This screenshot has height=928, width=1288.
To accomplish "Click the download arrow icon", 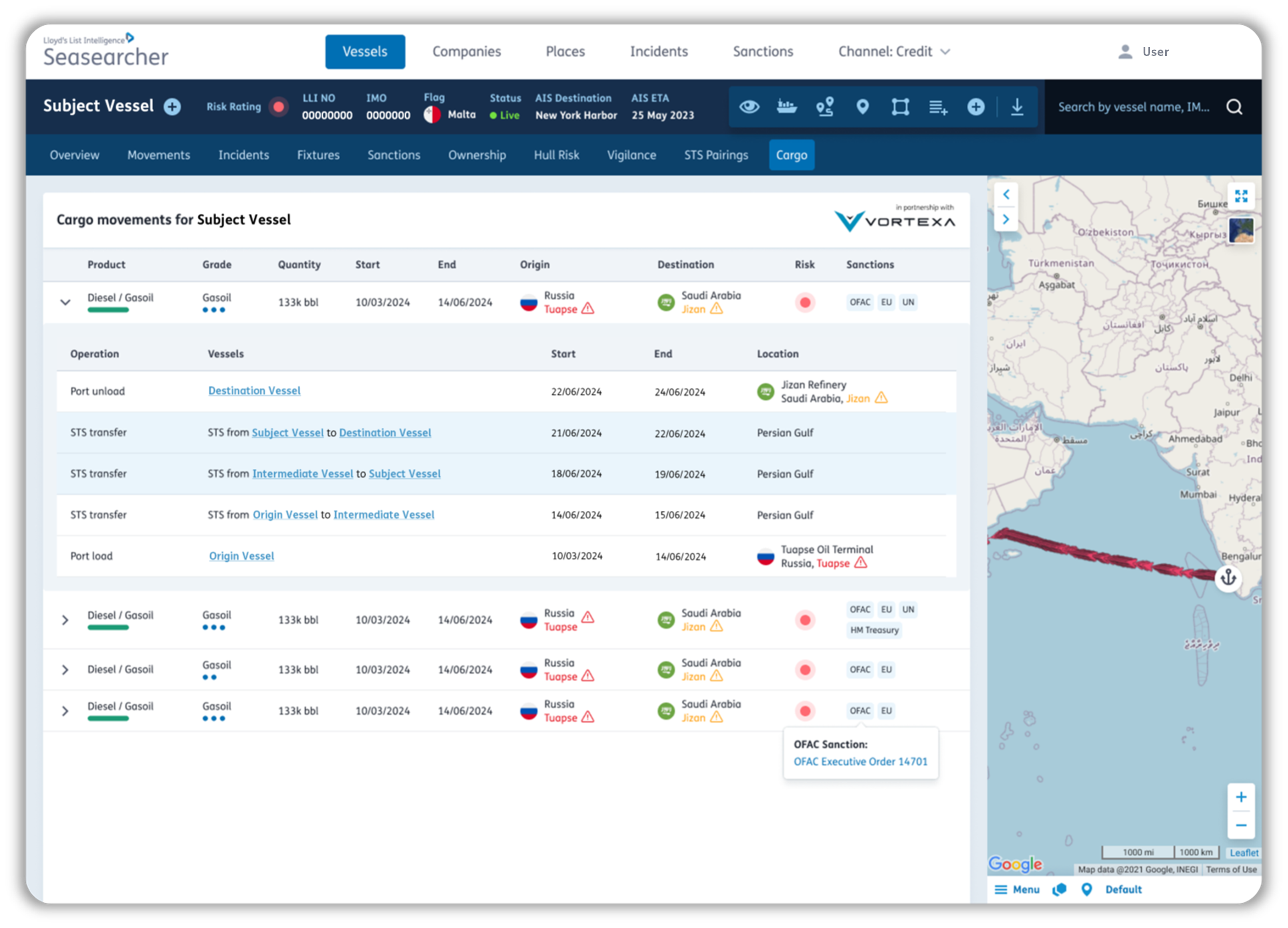I will (x=1017, y=107).
